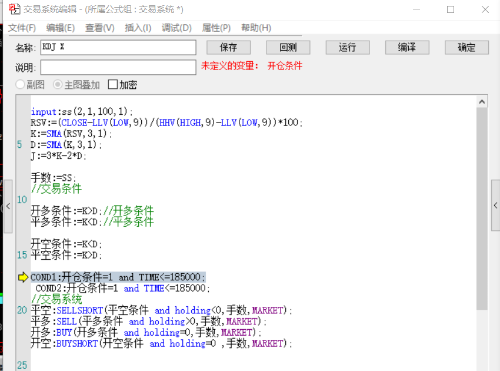This screenshot has width=500, height=371.
Task: Click the 开多:BUY line
Action: [146, 332]
